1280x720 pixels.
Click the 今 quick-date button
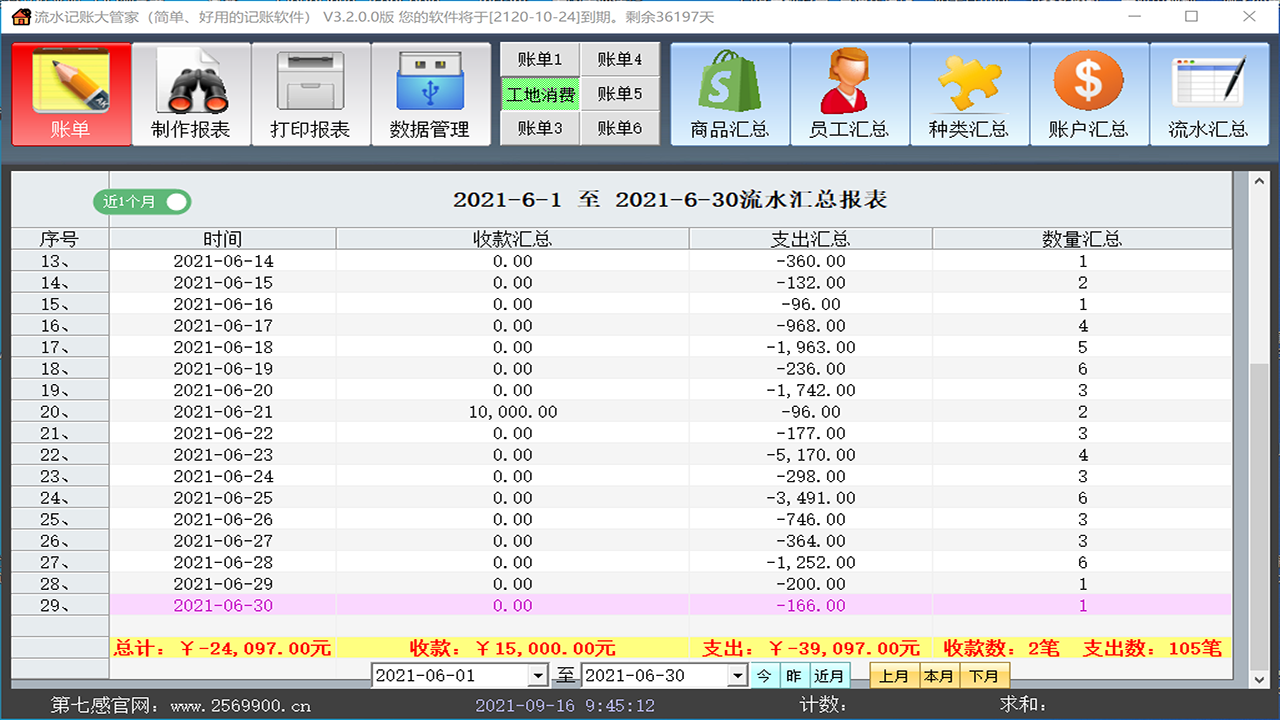765,675
